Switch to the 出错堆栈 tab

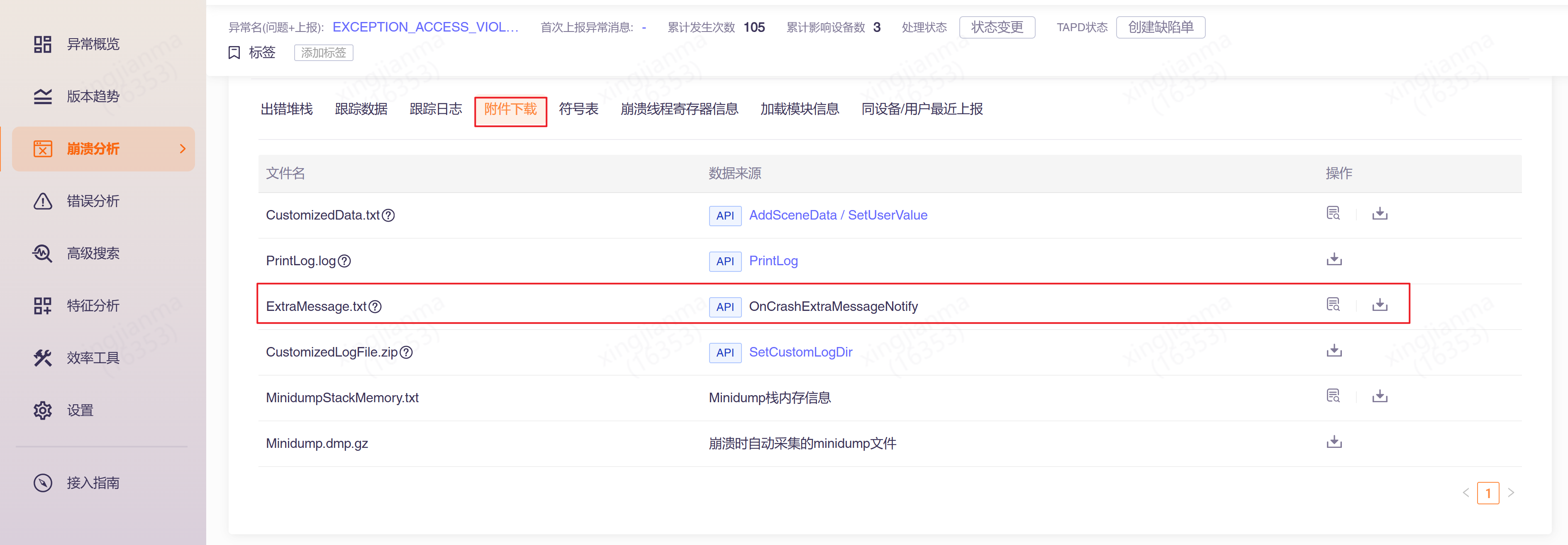(286, 109)
